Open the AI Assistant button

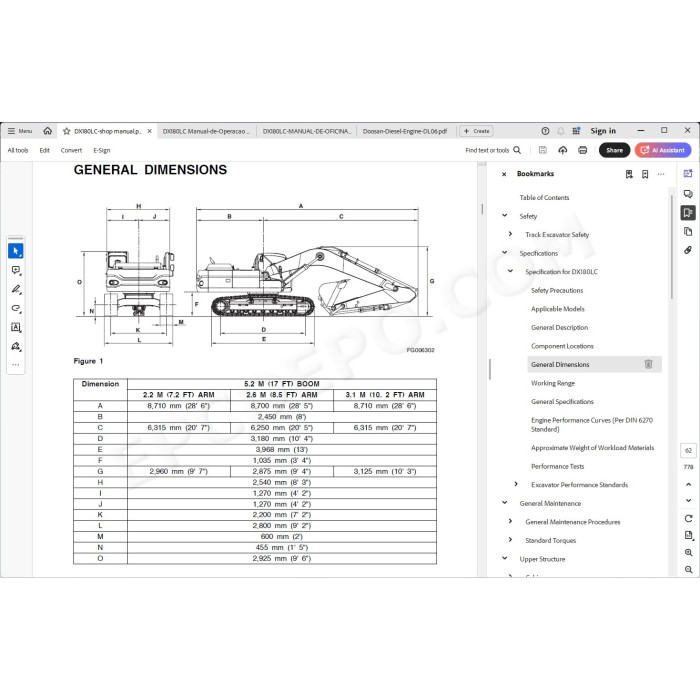663,150
